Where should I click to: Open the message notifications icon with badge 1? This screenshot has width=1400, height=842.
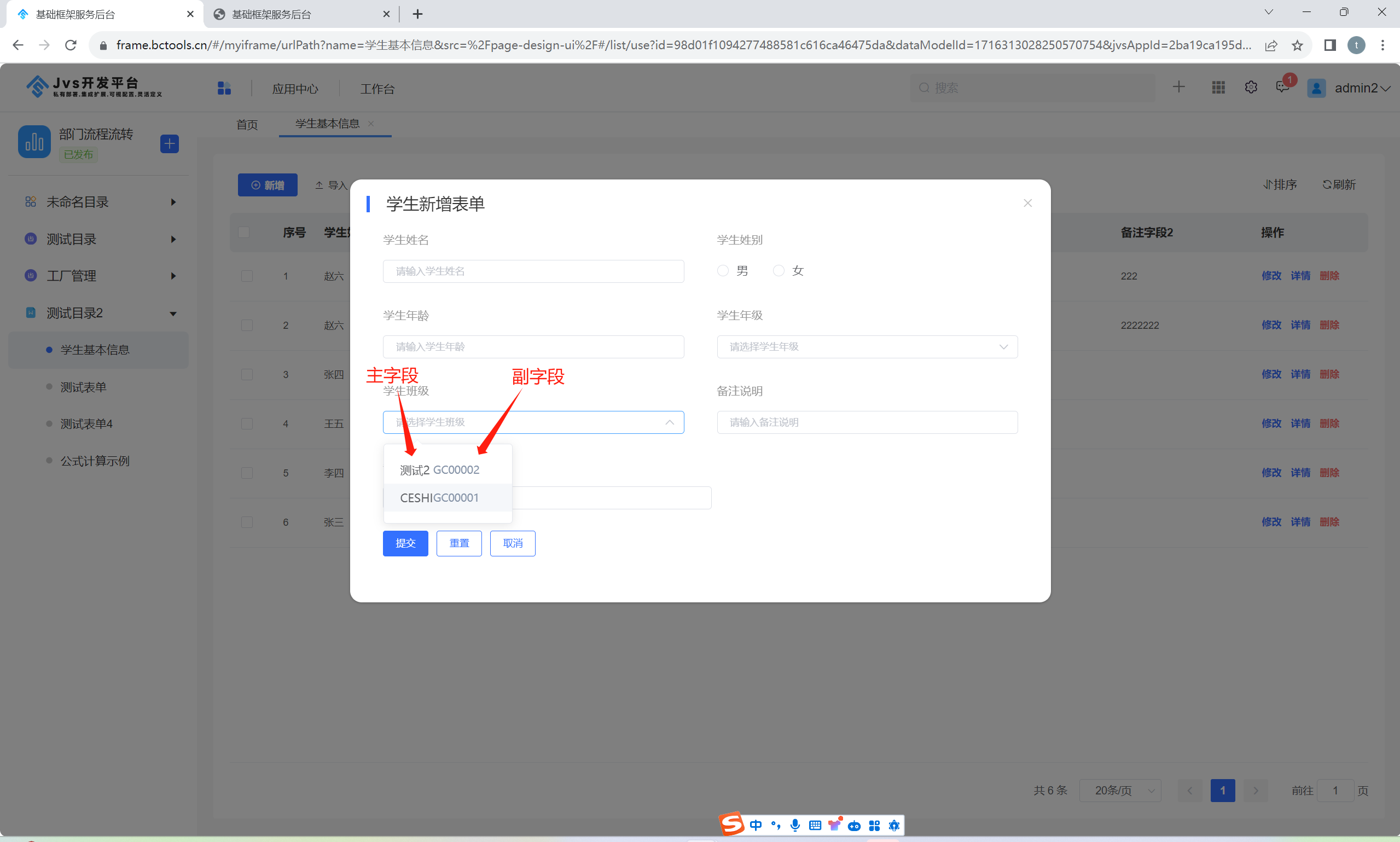1283,88
